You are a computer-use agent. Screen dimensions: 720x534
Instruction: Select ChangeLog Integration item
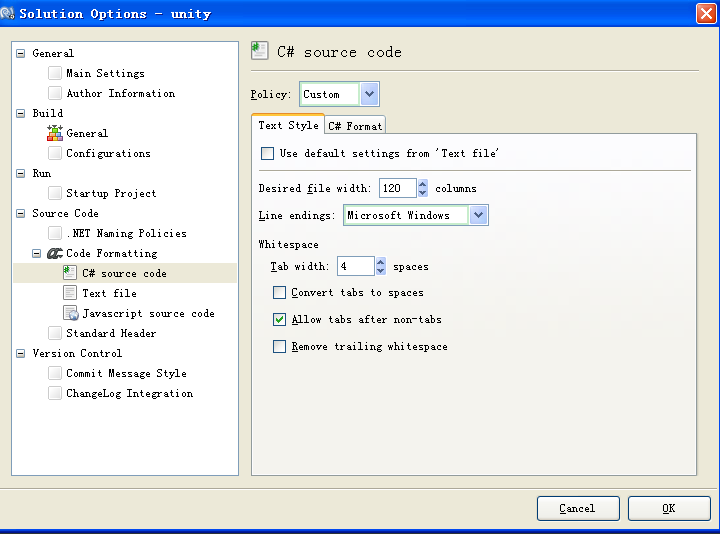pyautogui.click(x=129, y=393)
